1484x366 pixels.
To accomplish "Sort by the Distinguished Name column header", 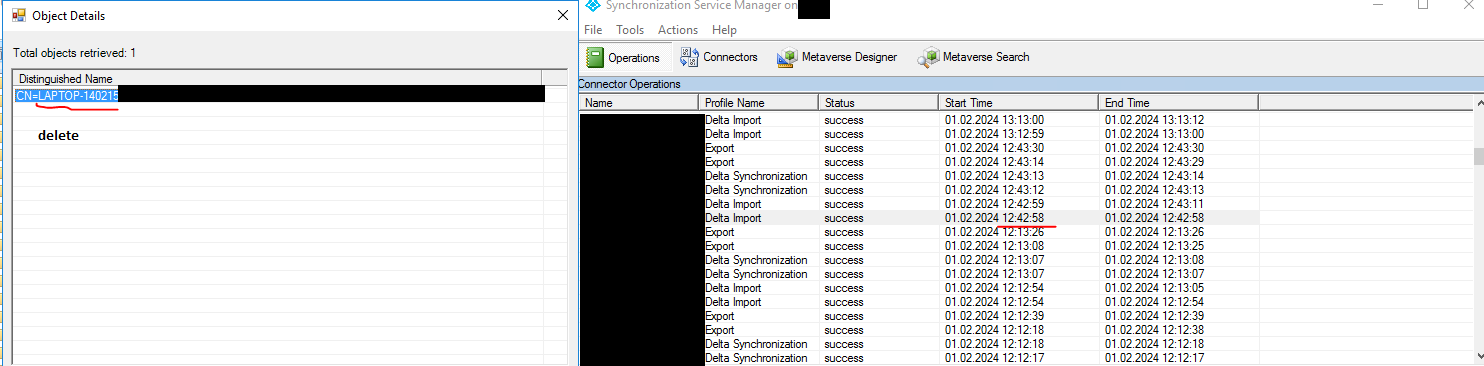I will (277, 78).
